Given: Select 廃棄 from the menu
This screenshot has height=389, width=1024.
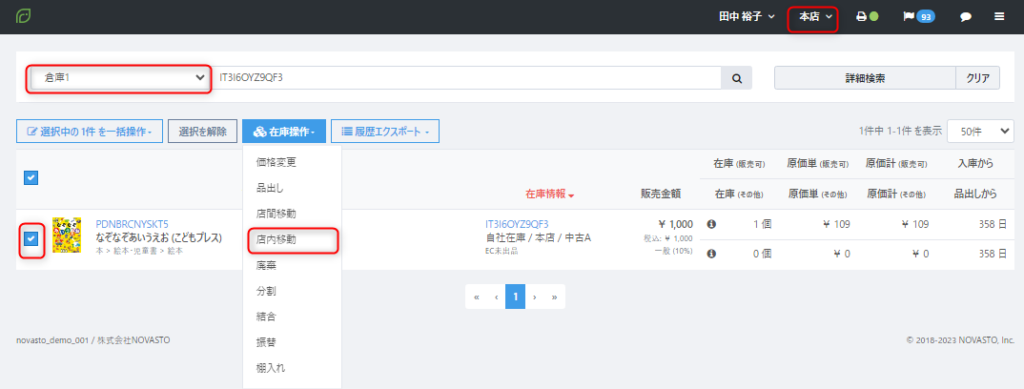Looking at the screenshot, I should [x=266, y=265].
